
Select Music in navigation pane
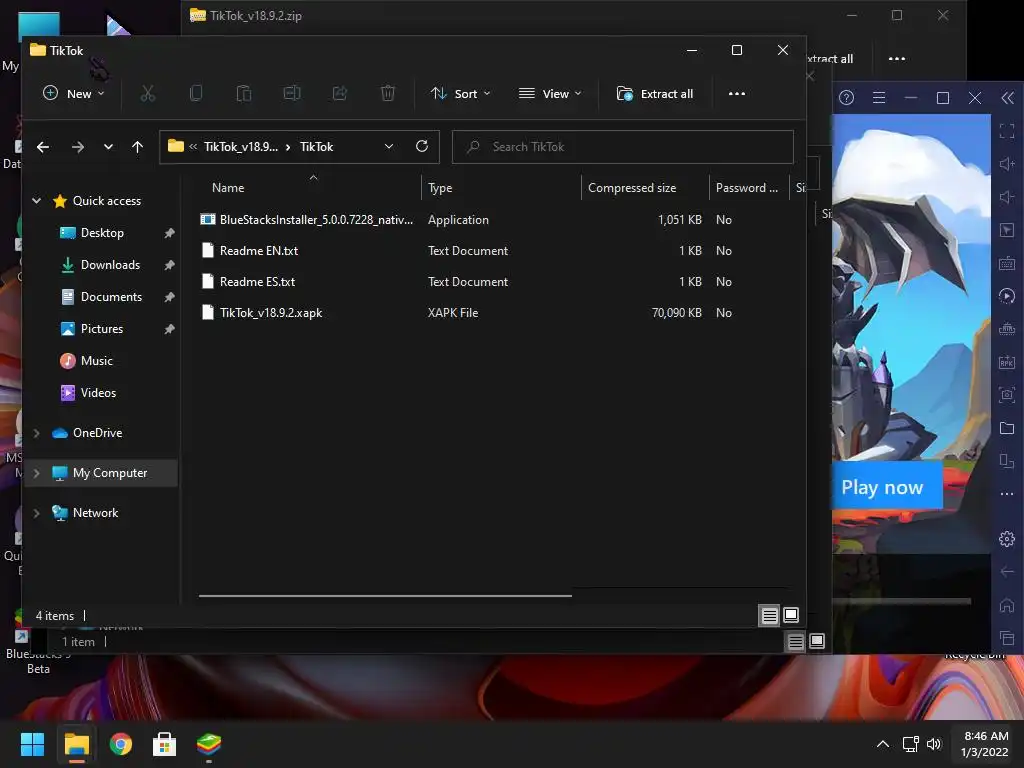(97, 360)
